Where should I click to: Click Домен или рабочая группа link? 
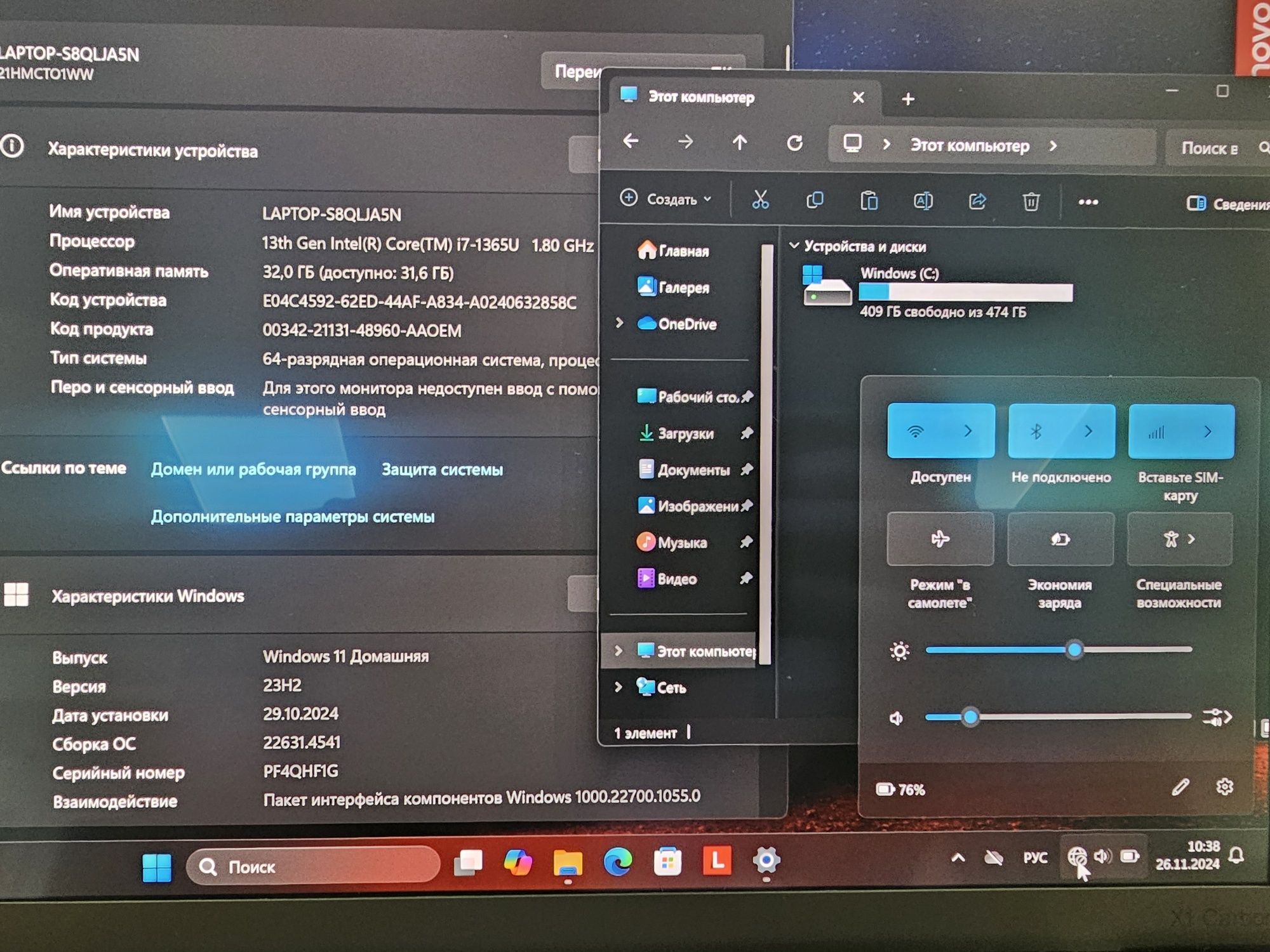(253, 470)
